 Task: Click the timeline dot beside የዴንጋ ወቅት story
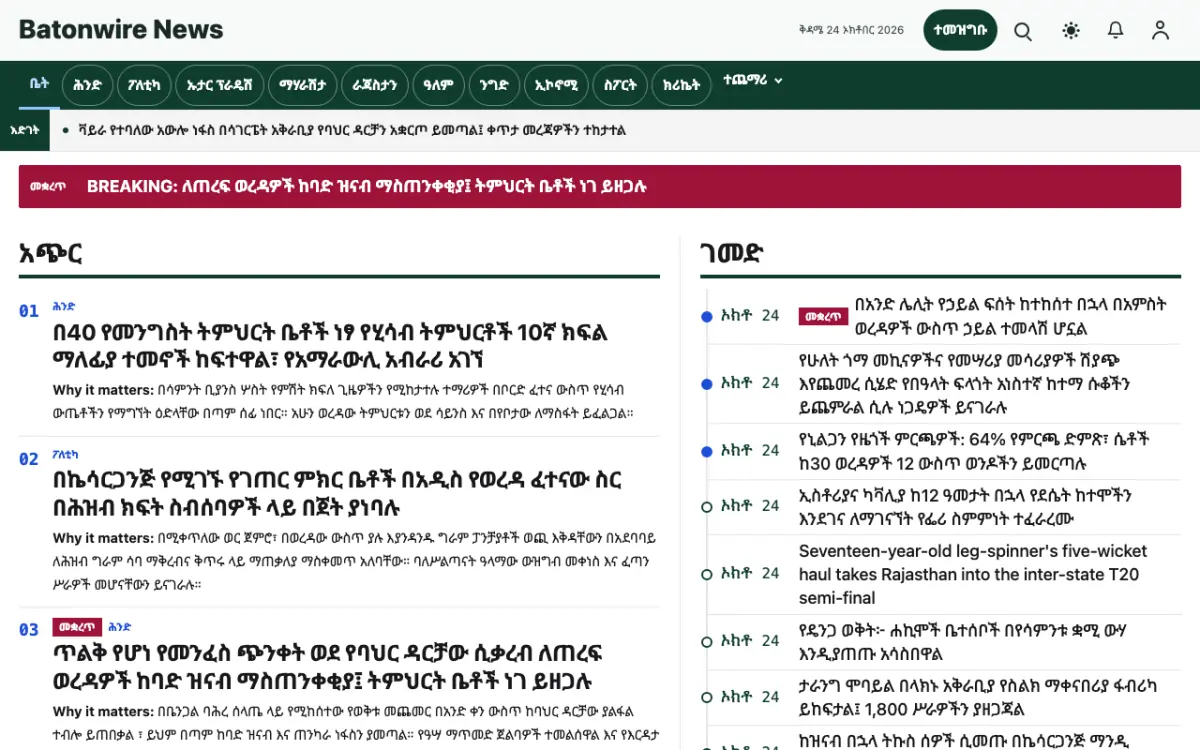[707, 642]
